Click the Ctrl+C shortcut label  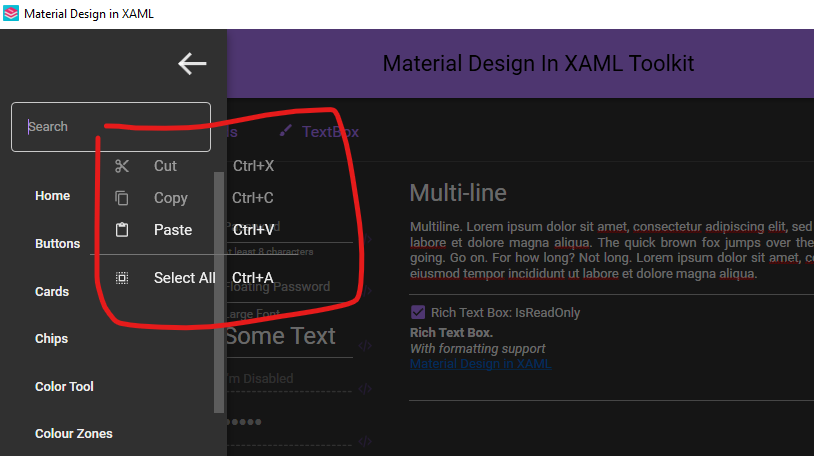253,198
